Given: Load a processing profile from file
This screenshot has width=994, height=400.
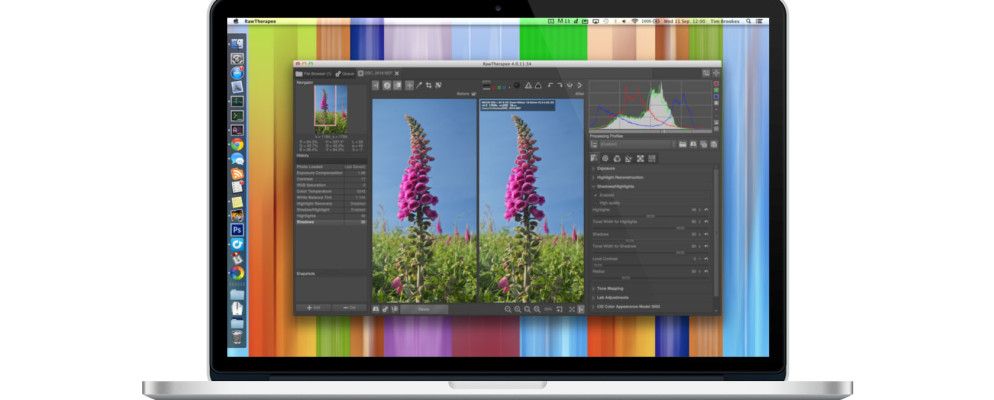Looking at the screenshot, I should click(683, 145).
